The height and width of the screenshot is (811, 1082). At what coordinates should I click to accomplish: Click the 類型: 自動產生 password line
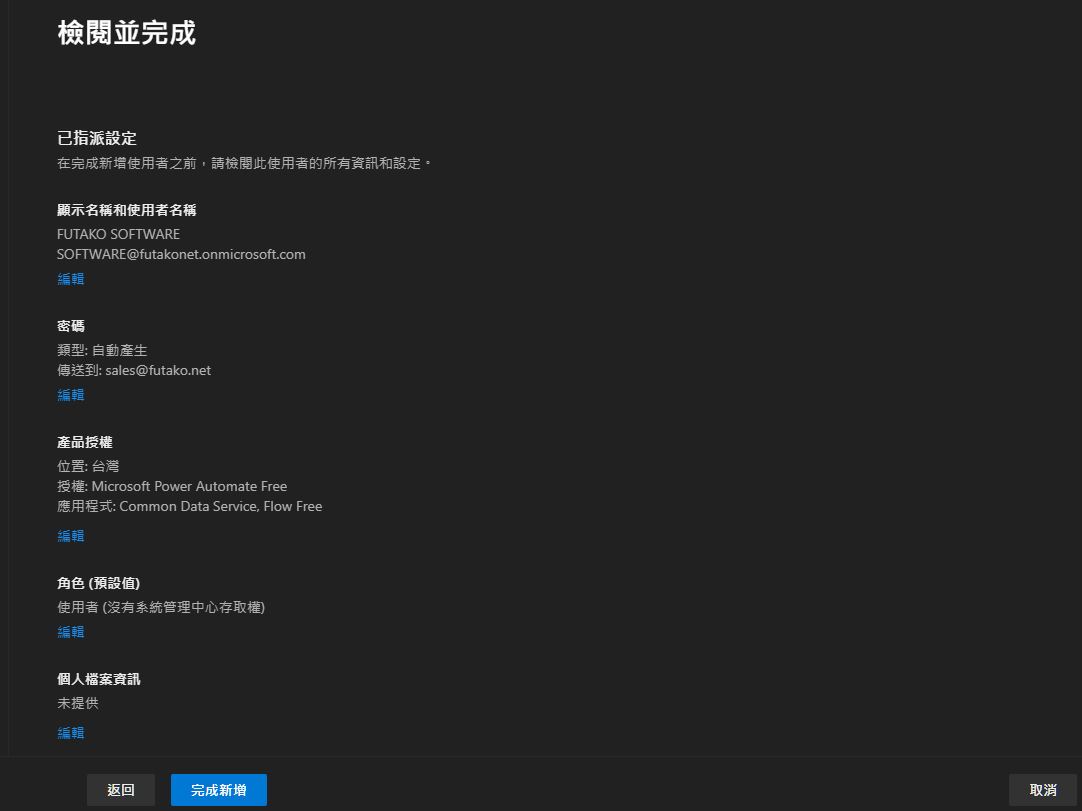click(x=102, y=350)
